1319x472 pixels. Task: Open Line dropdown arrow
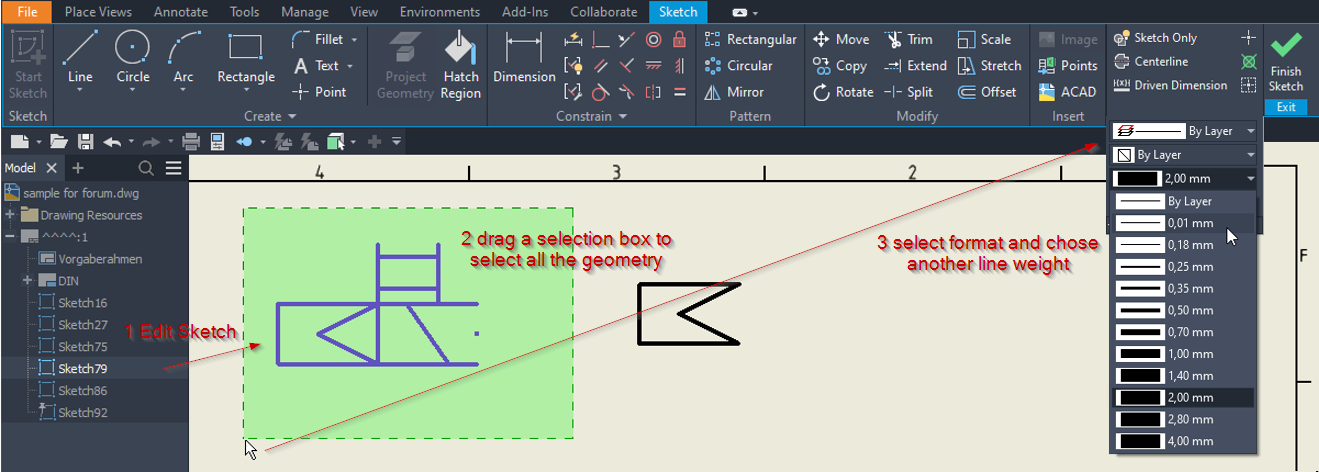80,91
